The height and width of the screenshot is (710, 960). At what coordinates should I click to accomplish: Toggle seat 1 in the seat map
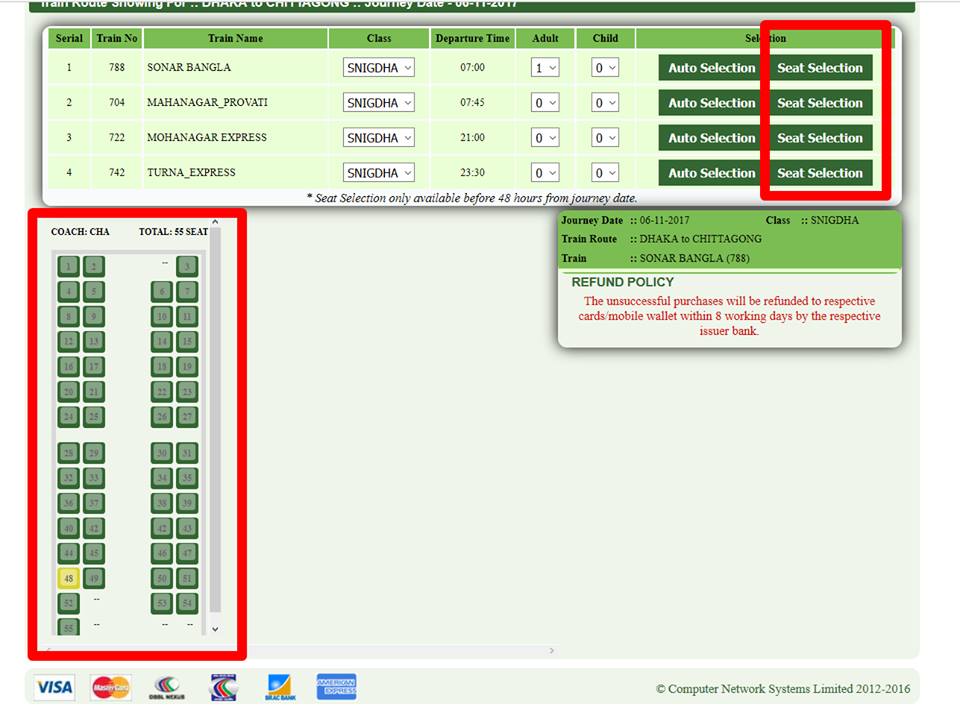click(68, 266)
